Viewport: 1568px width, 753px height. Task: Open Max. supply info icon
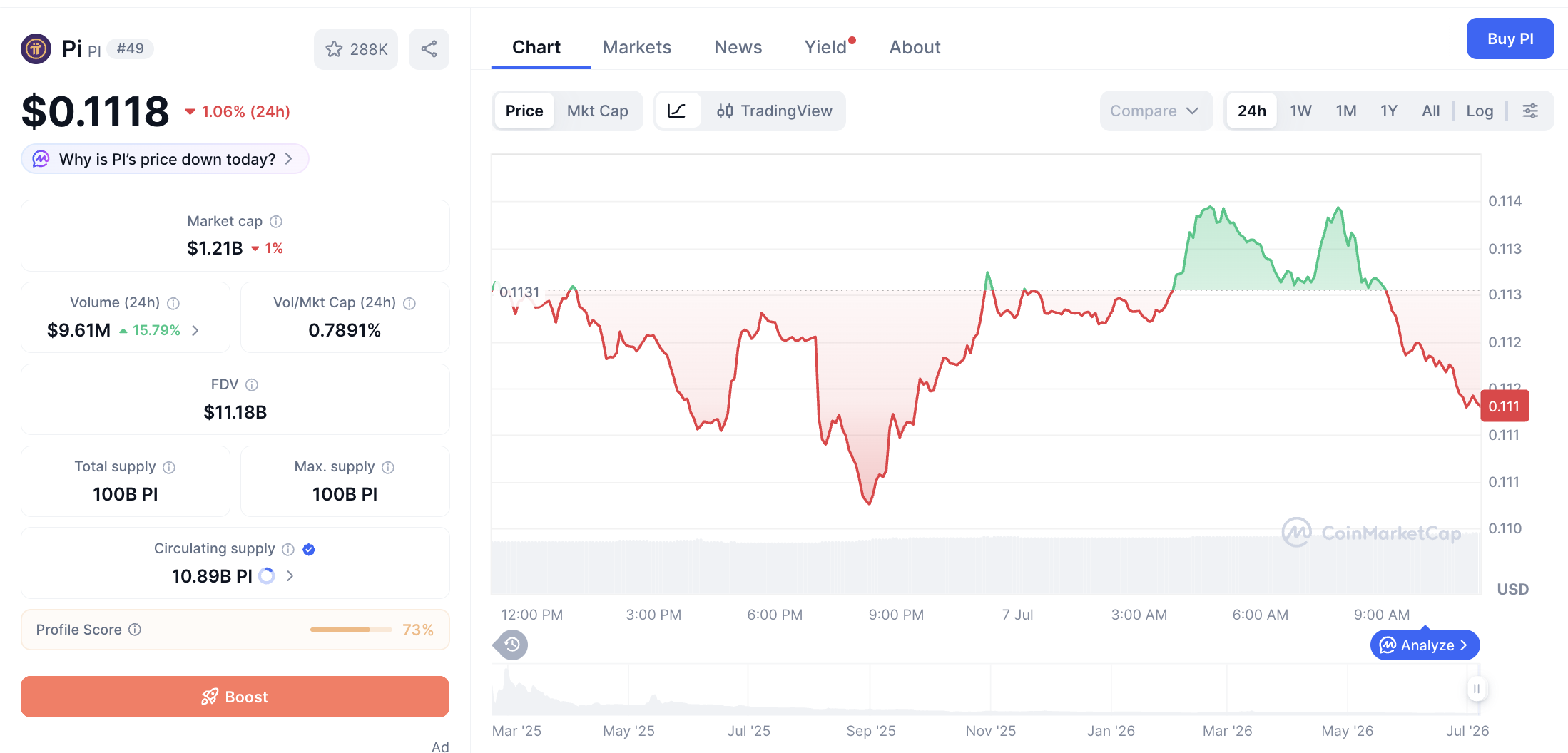click(x=388, y=468)
